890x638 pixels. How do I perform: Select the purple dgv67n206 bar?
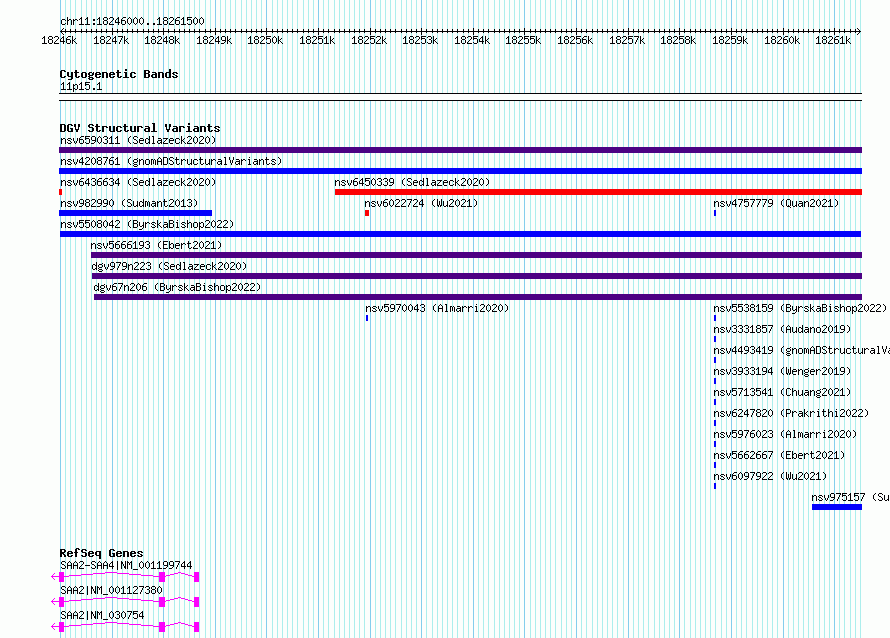coord(478,297)
